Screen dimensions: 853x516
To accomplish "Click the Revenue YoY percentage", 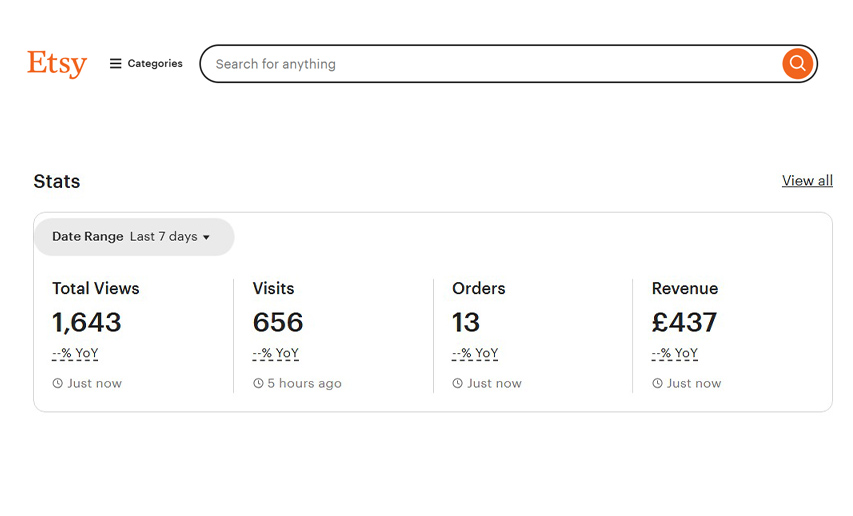I will pyautogui.click(x=675, y=353).
